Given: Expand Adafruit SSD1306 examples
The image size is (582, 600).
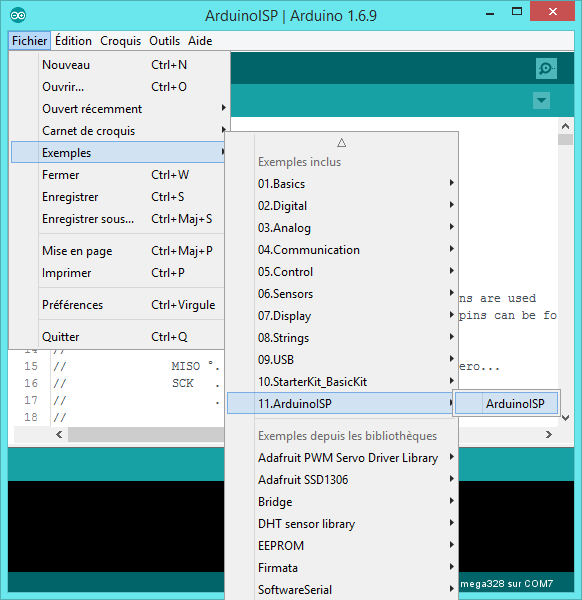Looking at the screenshot, I should [342, 480].
